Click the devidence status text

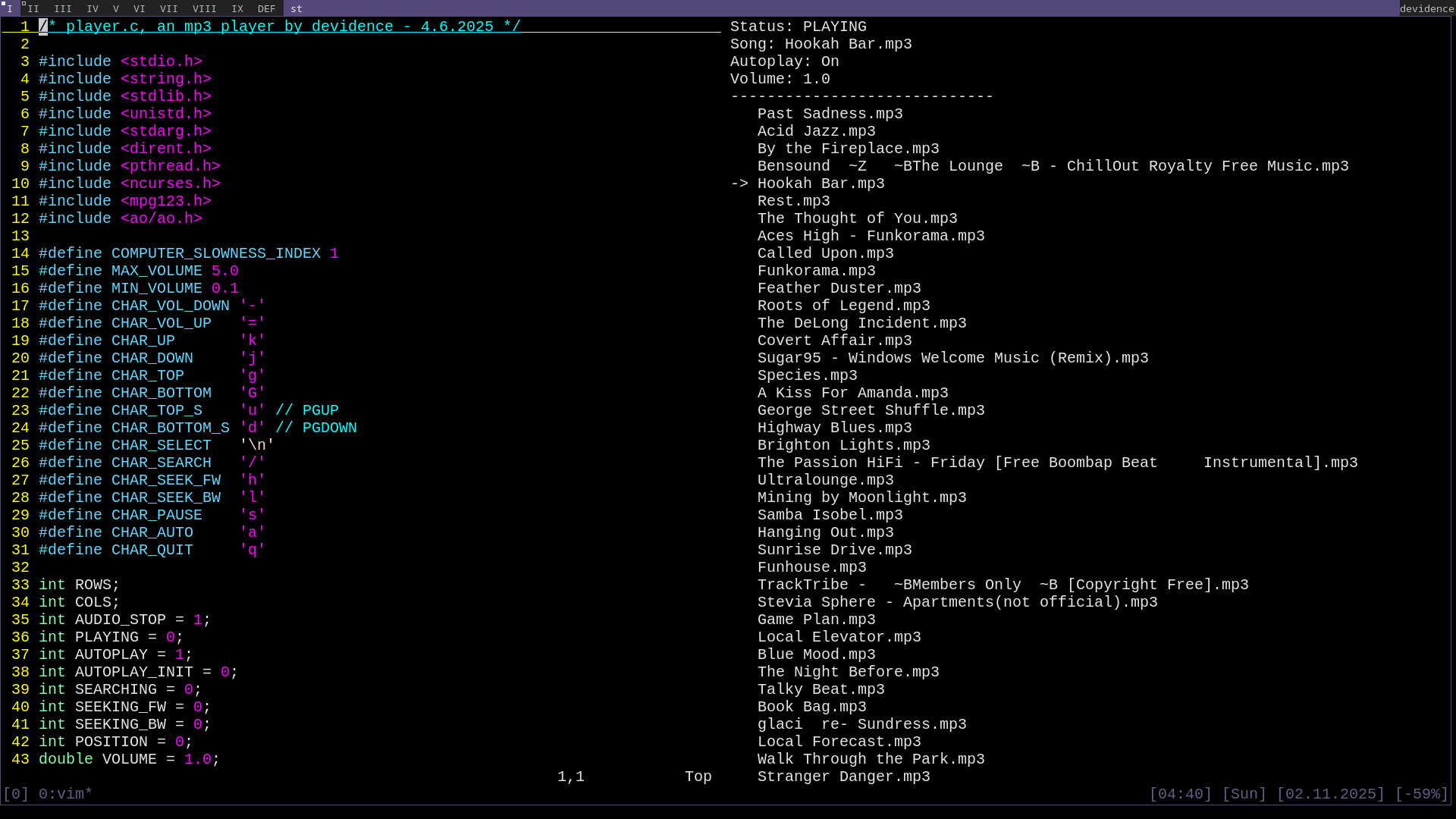pyautogui.click(x=1426, y=8)
